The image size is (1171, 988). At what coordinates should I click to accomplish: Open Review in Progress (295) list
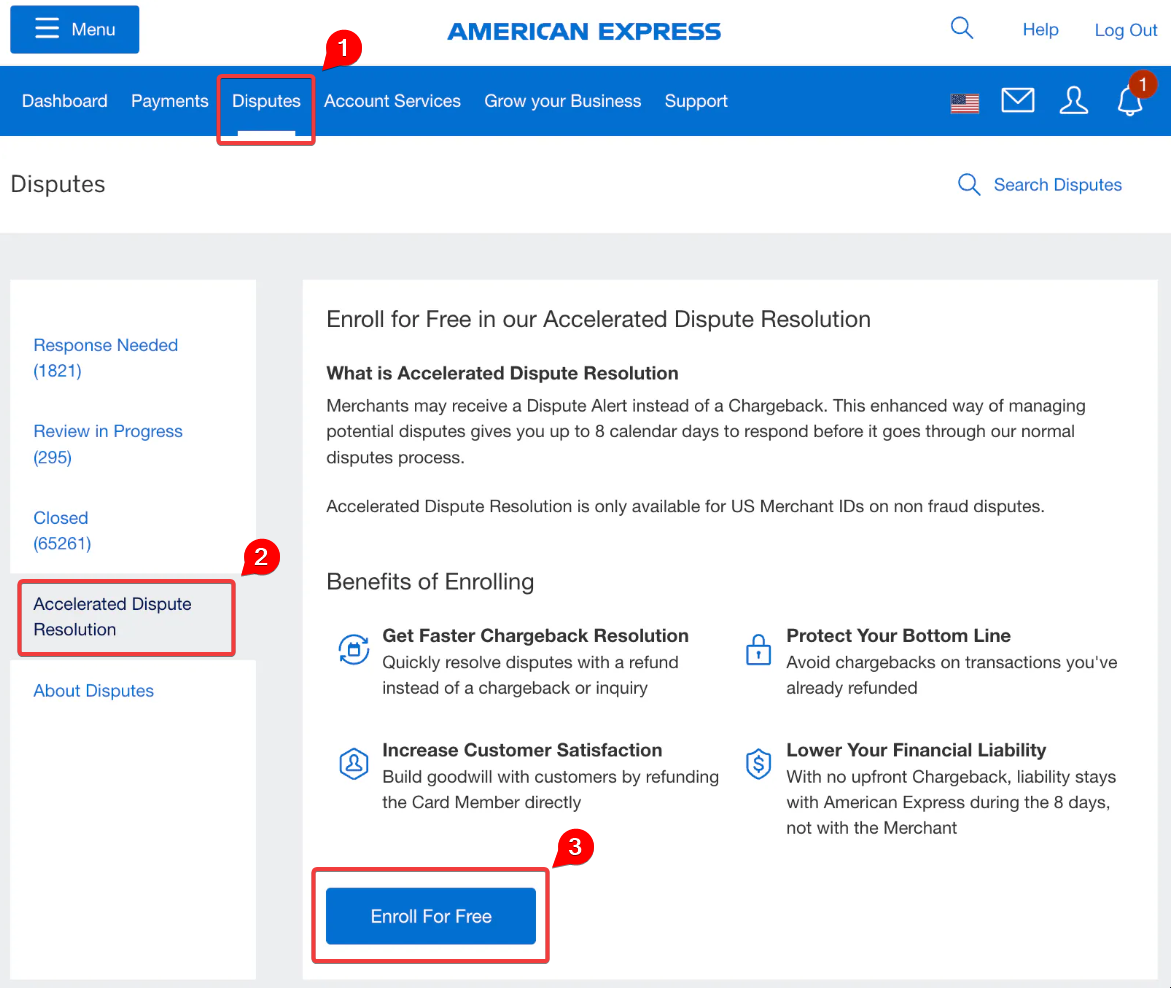(x=108, y=444)
